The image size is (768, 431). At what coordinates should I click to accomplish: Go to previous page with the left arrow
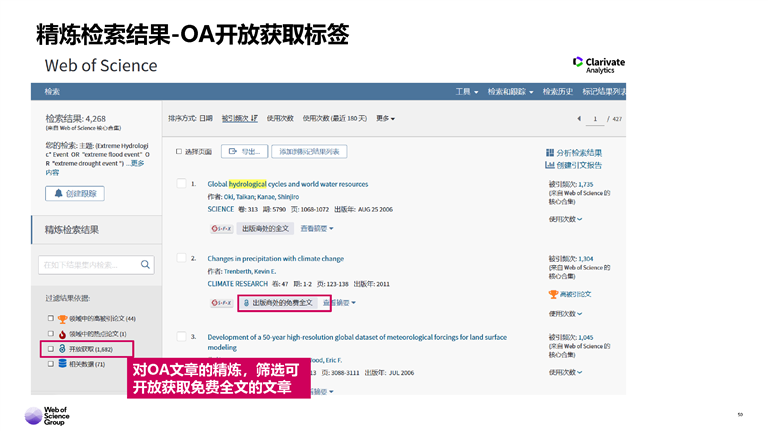(x=579, y=119)
